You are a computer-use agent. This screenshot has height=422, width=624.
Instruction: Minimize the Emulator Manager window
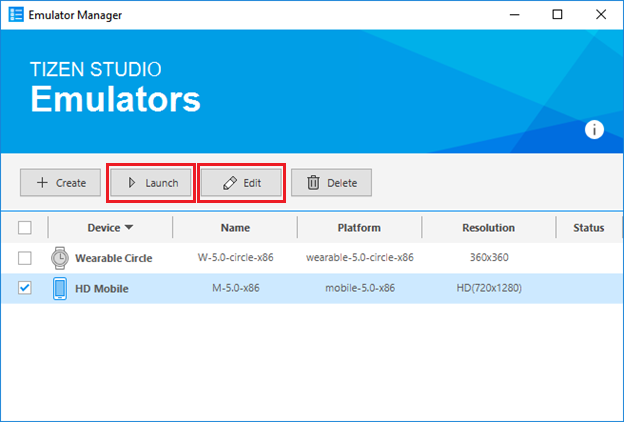(512, 15)
